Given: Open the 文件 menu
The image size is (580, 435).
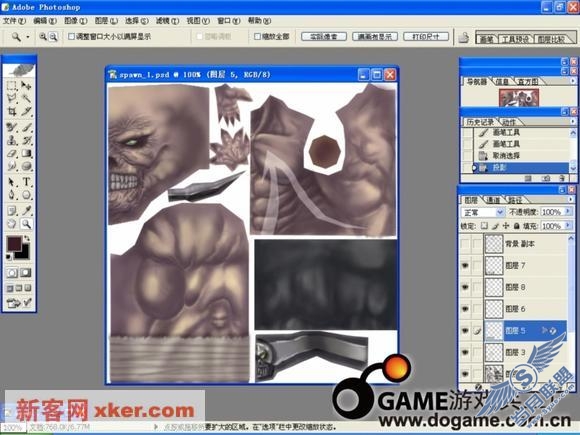Looking at the screenshot, I should [14, 21].
